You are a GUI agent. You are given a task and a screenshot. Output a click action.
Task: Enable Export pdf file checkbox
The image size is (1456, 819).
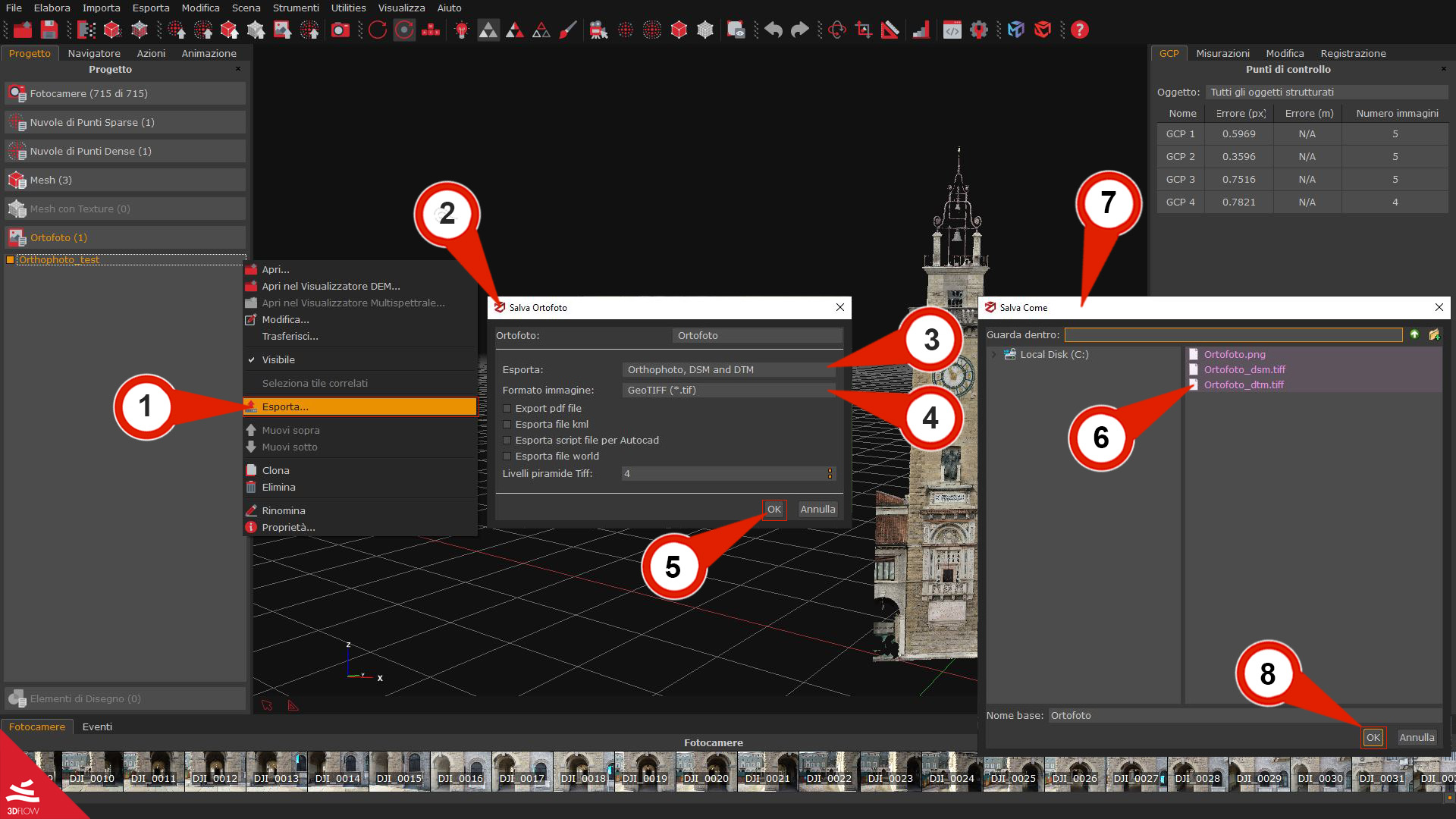point(507,408)
